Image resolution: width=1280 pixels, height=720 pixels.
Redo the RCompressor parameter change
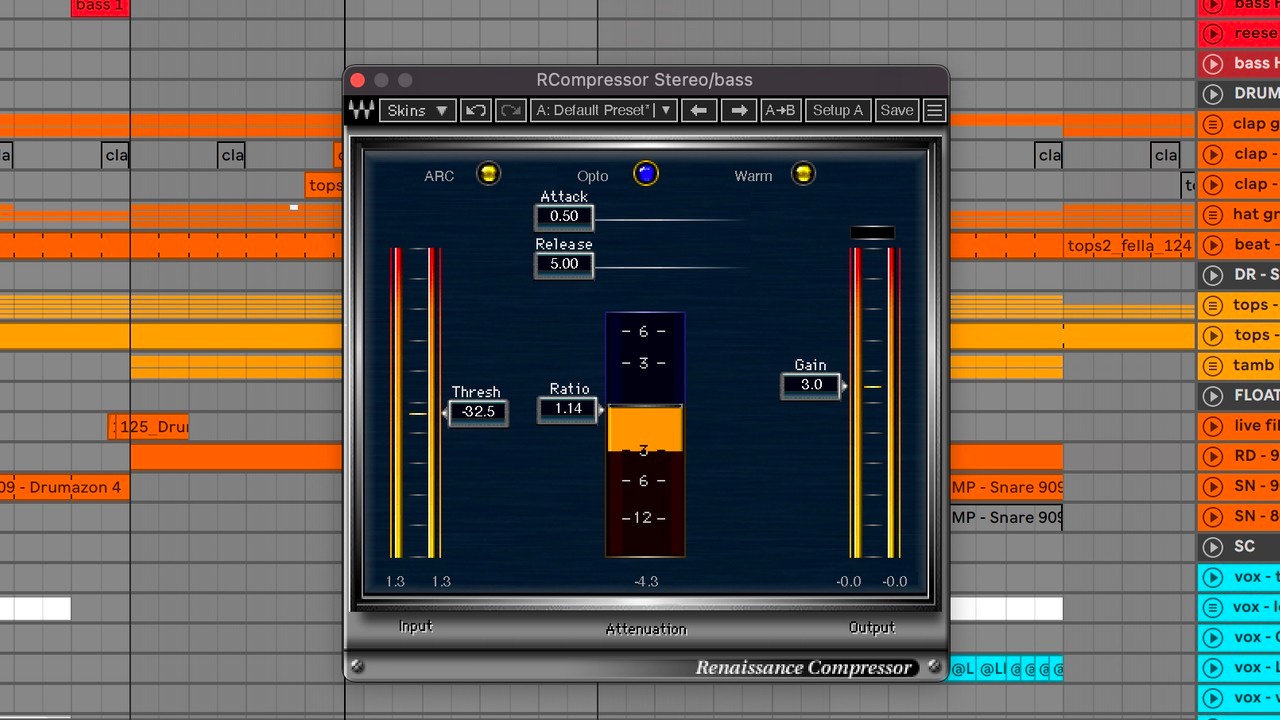pyautogui.click(x=510, y=110)
